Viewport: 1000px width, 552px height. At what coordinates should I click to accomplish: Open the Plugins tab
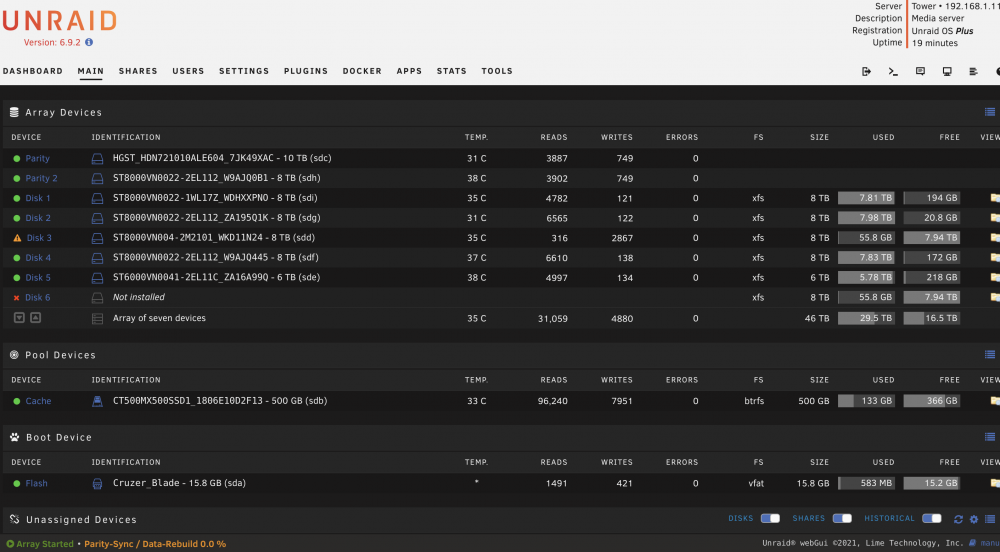coord(305,71)
